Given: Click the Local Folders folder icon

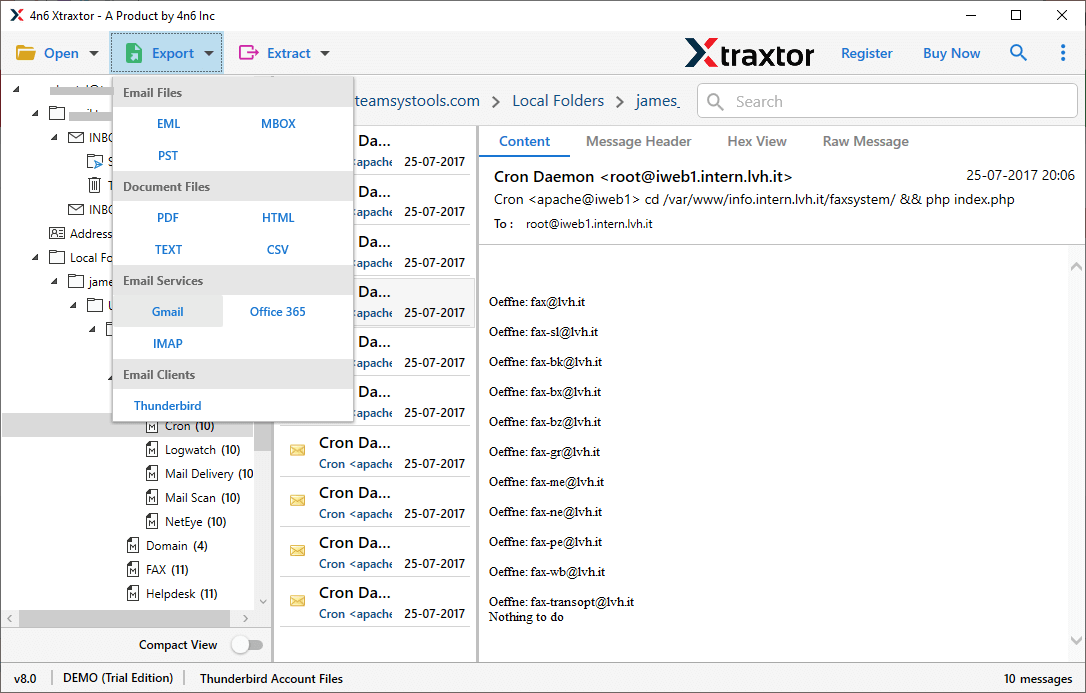Looking at the screenshot, I should tap(57, 258).
